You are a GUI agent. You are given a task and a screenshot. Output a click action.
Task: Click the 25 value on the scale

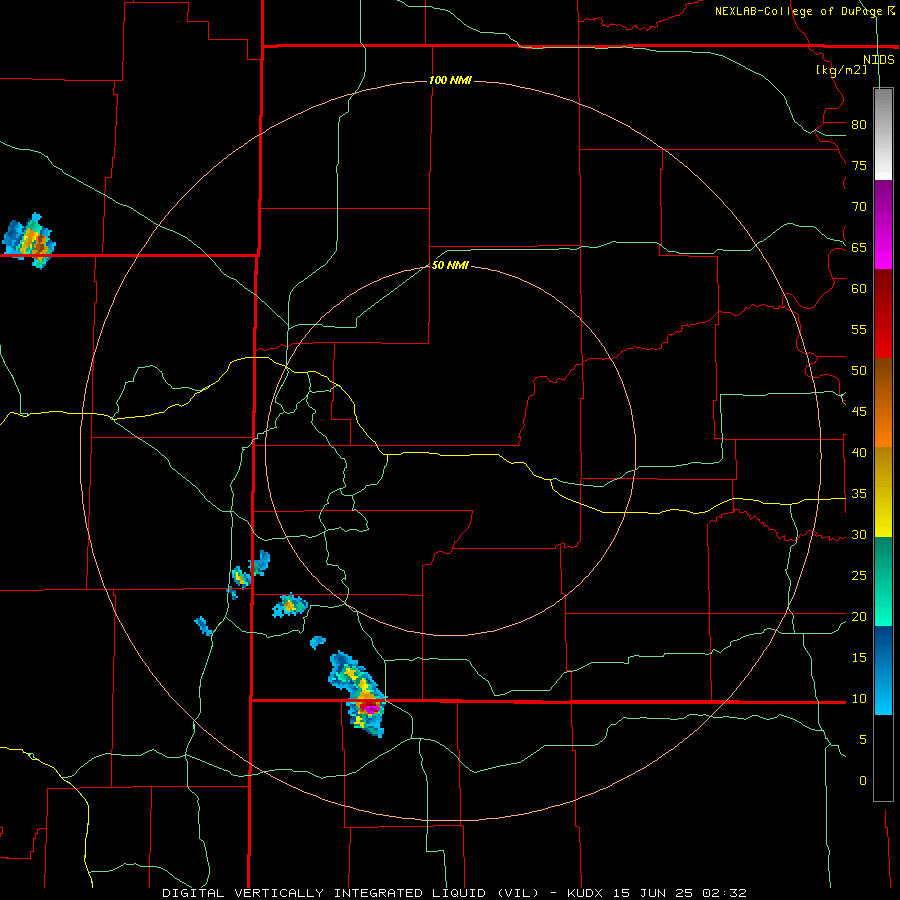[x=859, y=576]
